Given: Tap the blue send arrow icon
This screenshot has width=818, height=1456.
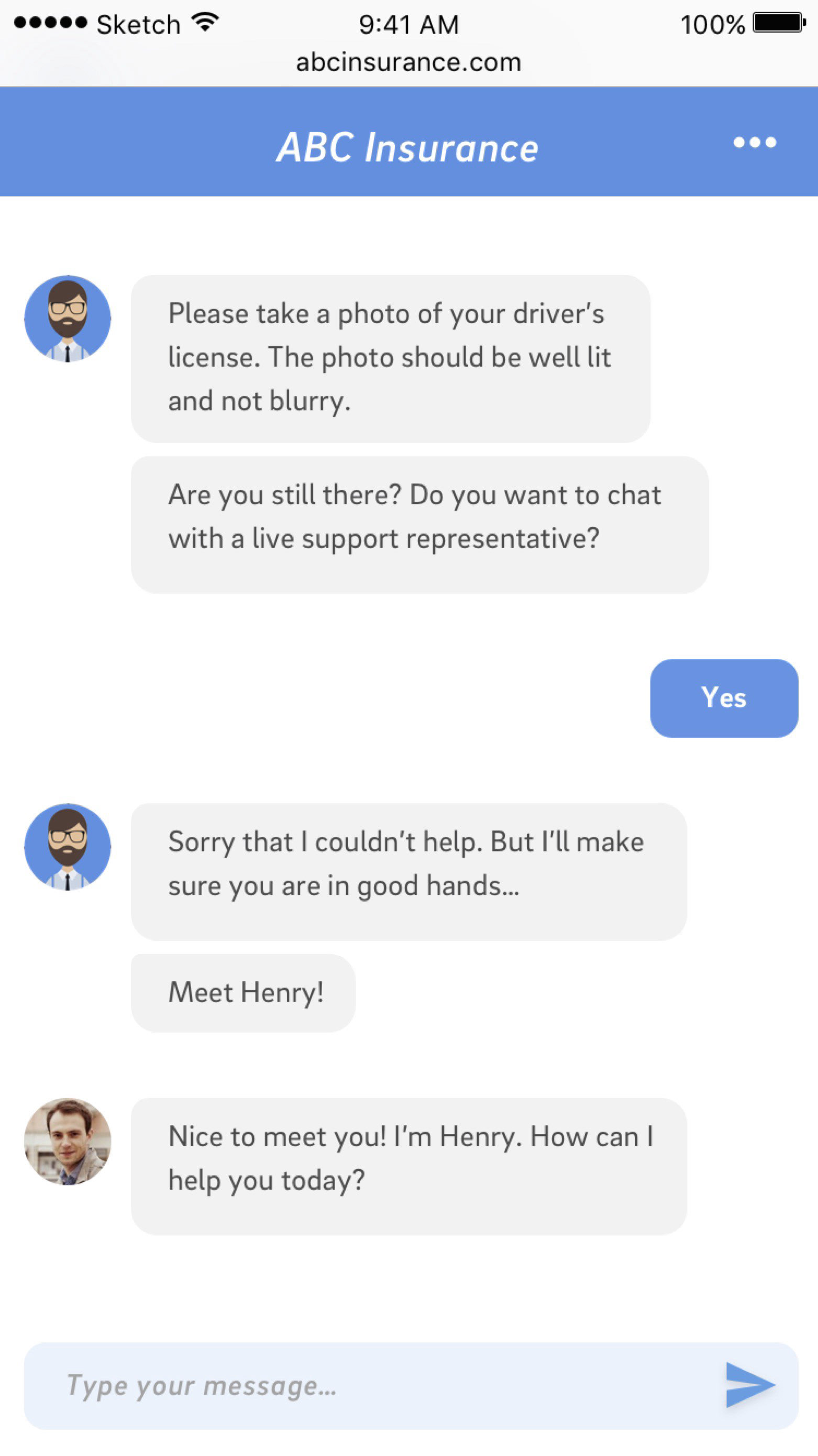Looking at the screenshot, I should [749, 1385].
